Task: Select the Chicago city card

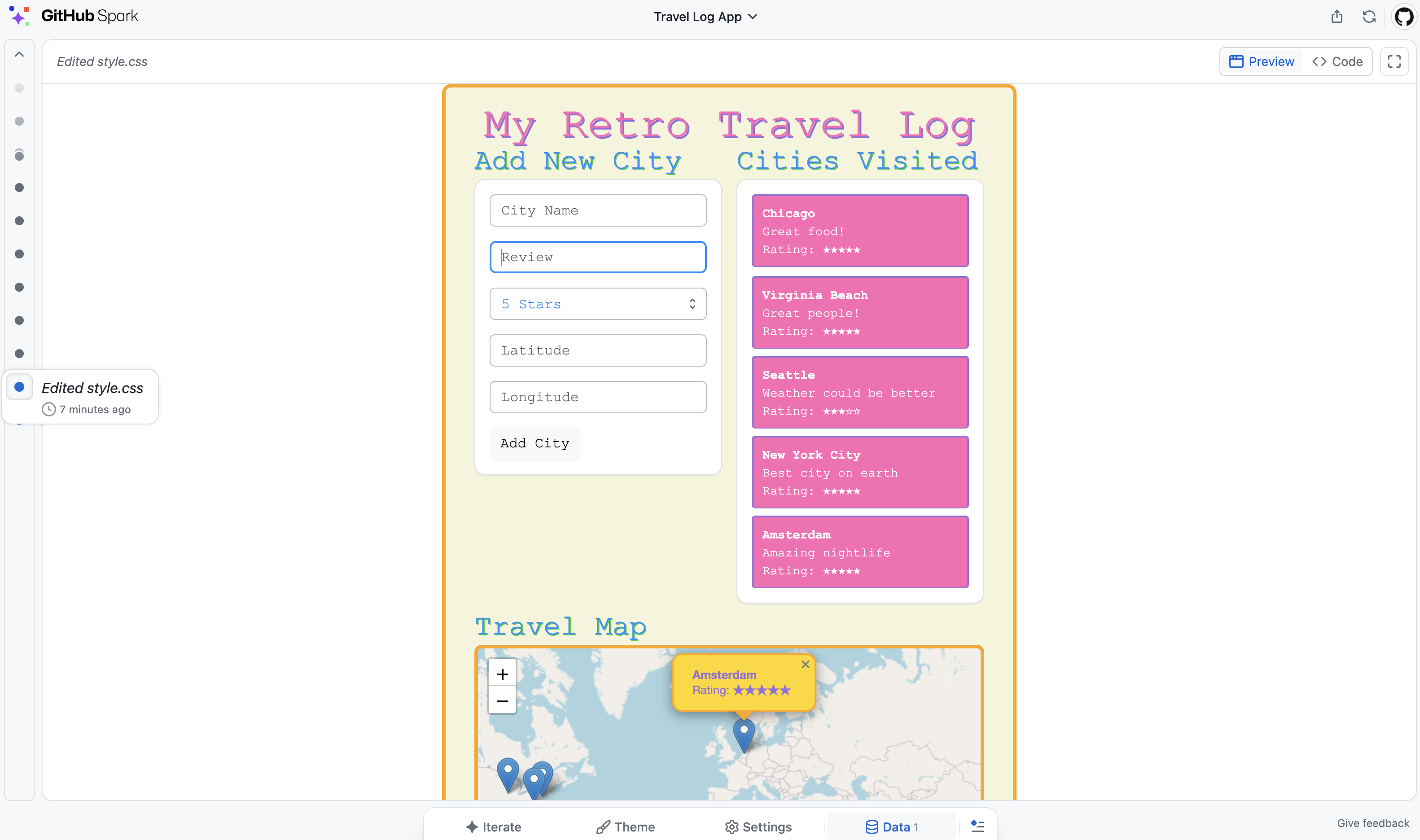Action: point(860,231)
